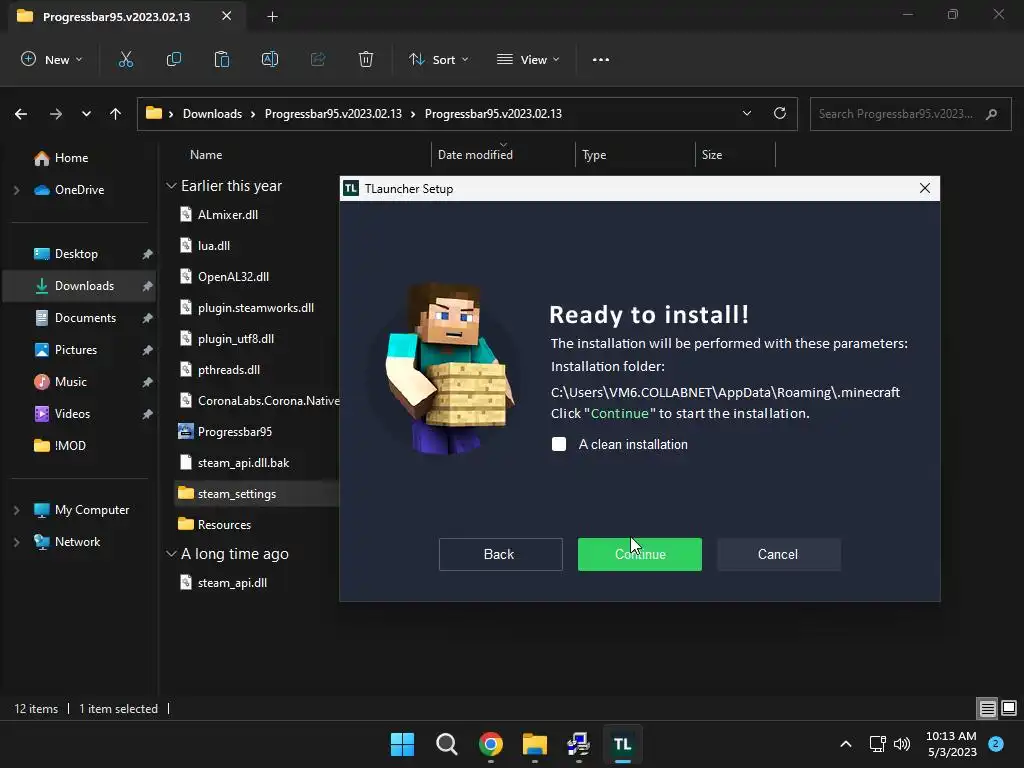Open the New dropdown menu
The width and height of the screenshot is (1024, 768).
(52, 59)
